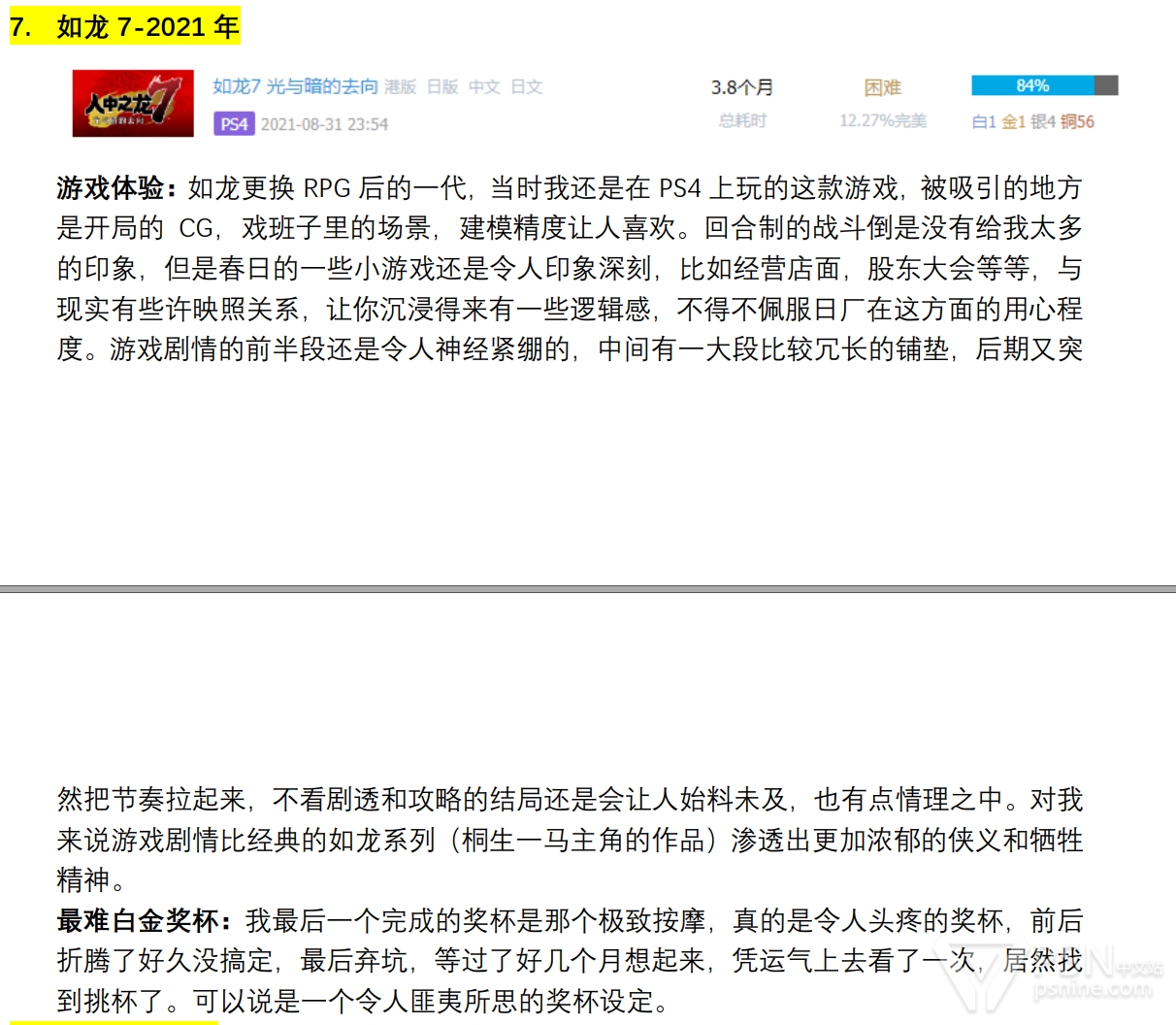This screenshot has height=1025, width=1176.
Task: Open the 如龙7 光与暗的去向 title link
Action: pyautogui.click(x=295, y=86)
